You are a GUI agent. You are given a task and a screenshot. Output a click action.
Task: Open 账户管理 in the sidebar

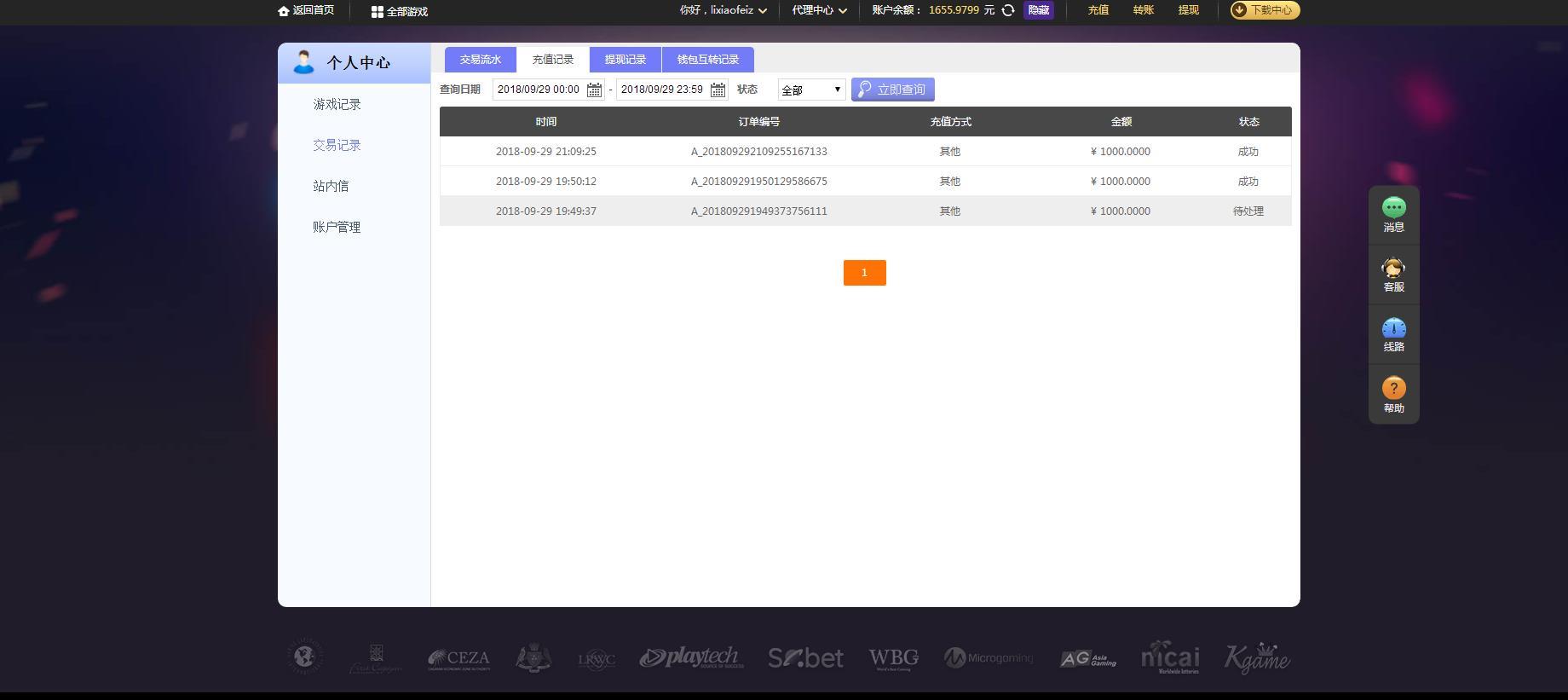[x=337, y=227]
